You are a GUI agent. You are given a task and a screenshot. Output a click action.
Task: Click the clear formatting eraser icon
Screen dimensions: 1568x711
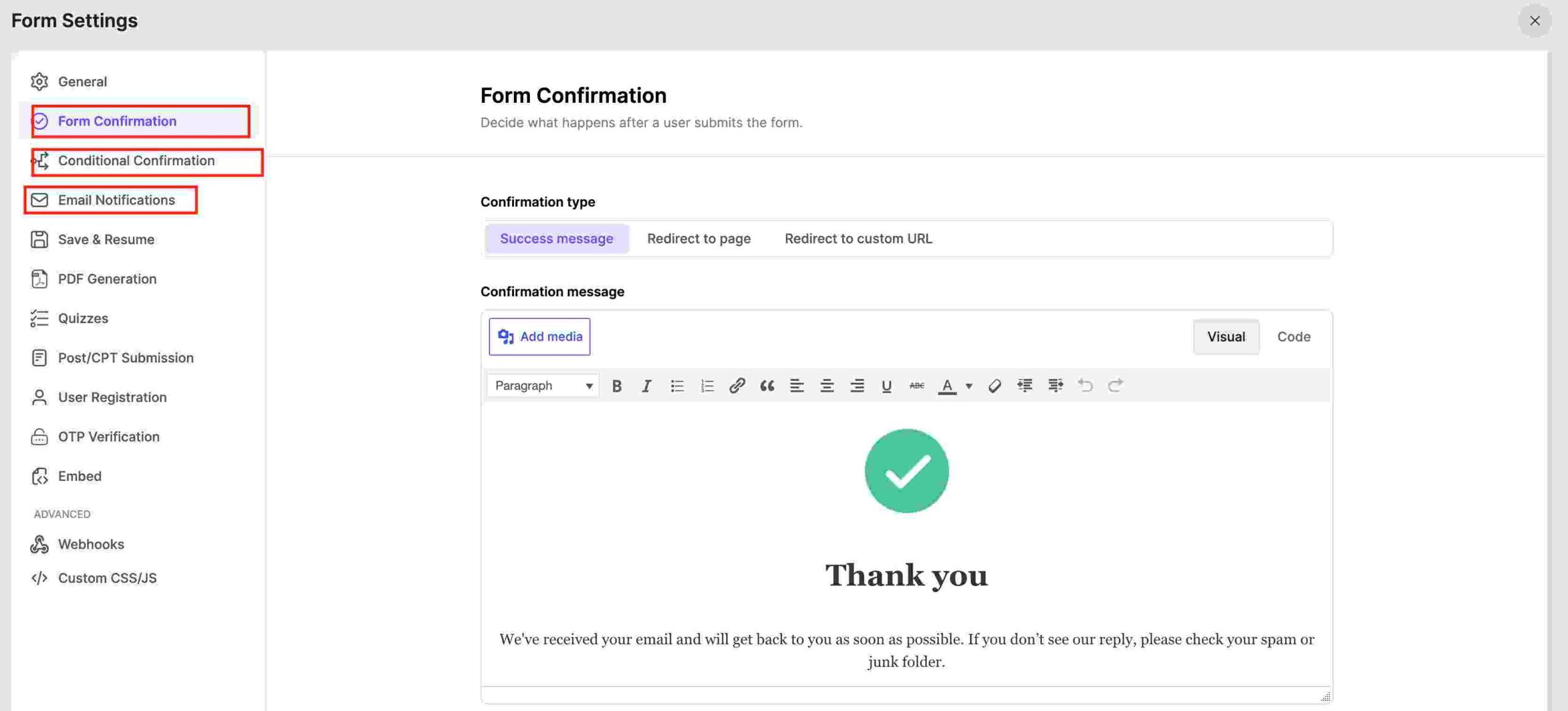coord(994,386)
